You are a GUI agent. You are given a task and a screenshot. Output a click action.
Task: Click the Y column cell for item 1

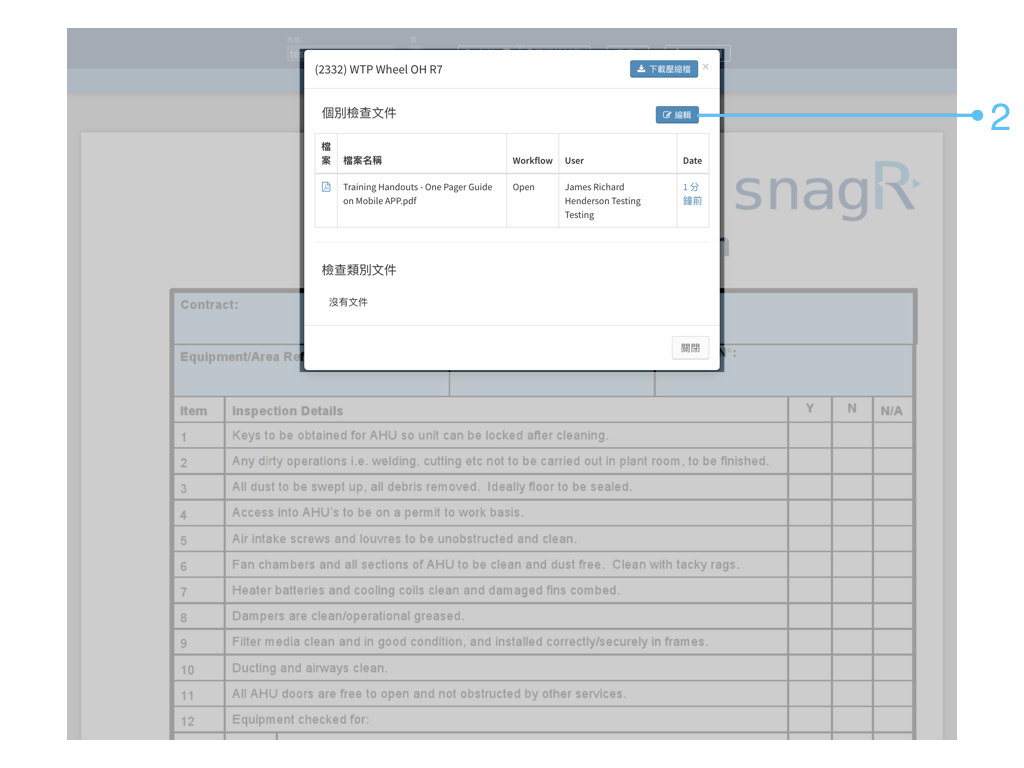pos(810,436)
